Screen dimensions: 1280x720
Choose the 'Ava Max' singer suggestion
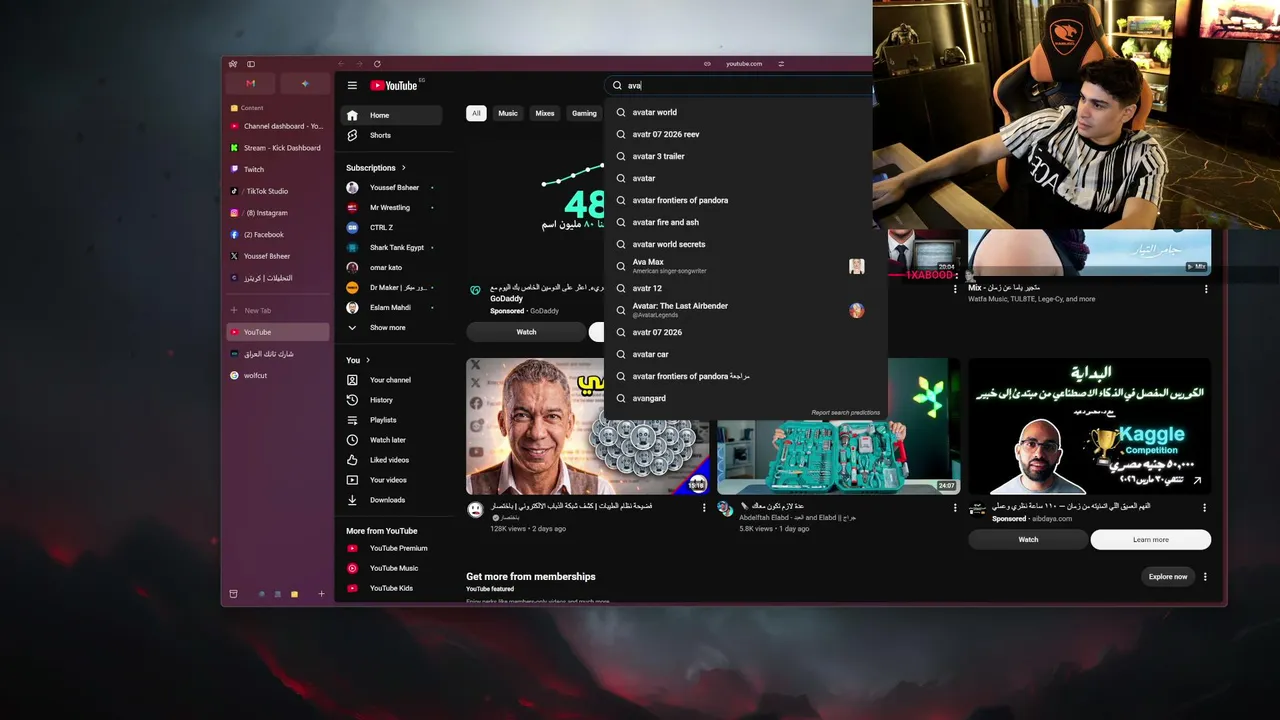pos(745,267)
